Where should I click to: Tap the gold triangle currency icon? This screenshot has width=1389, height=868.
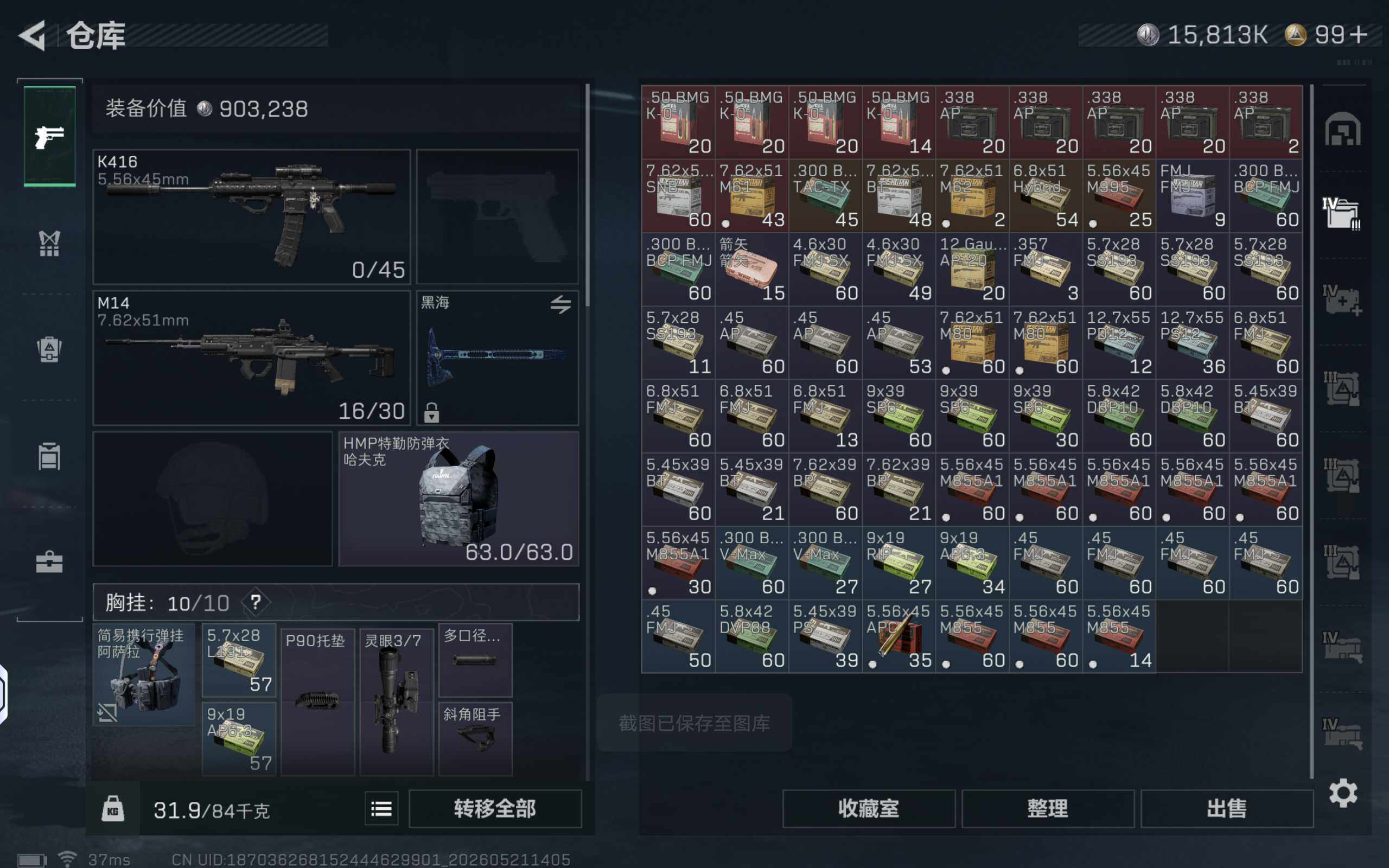point(1296,35)
